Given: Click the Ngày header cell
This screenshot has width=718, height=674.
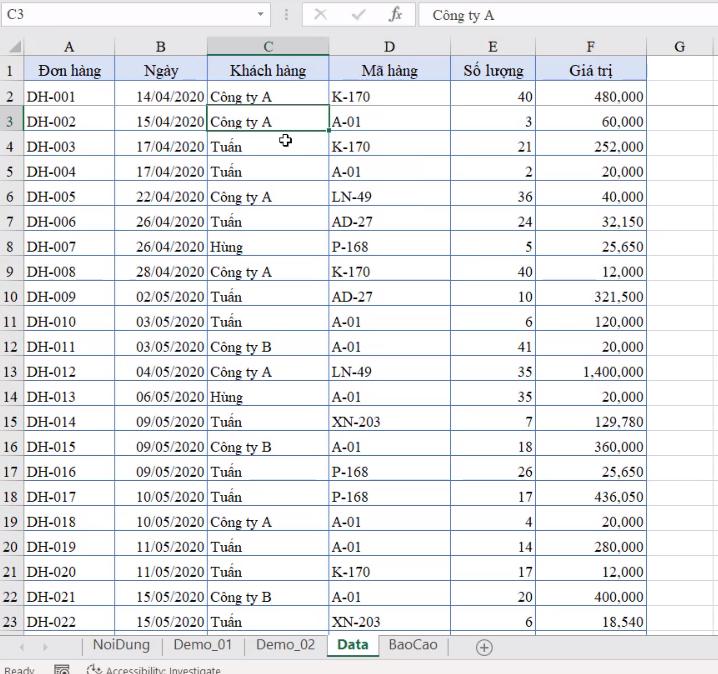Looking at the screenshot, I should pos(161,71).
